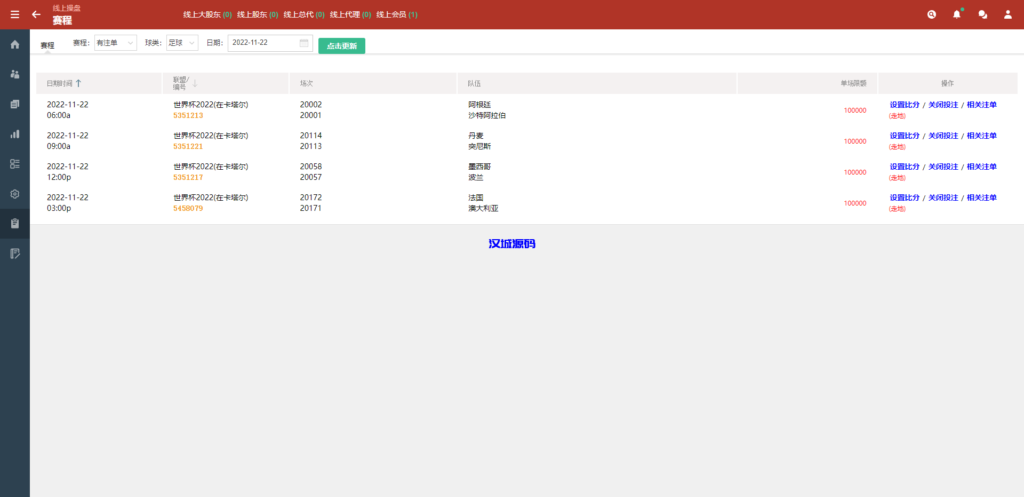Click the user profile icon at top right
Screen dimensions: 1024x497
click(1007, 14)
